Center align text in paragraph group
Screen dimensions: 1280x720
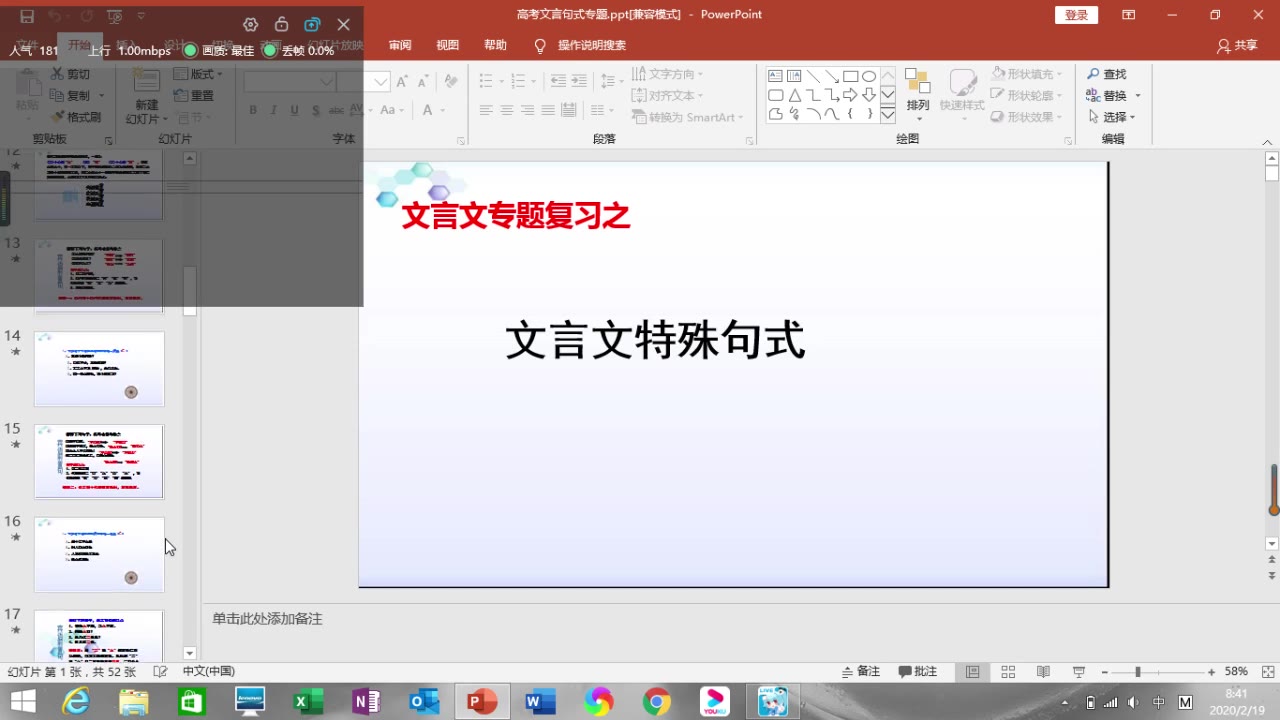pos(507,110)
